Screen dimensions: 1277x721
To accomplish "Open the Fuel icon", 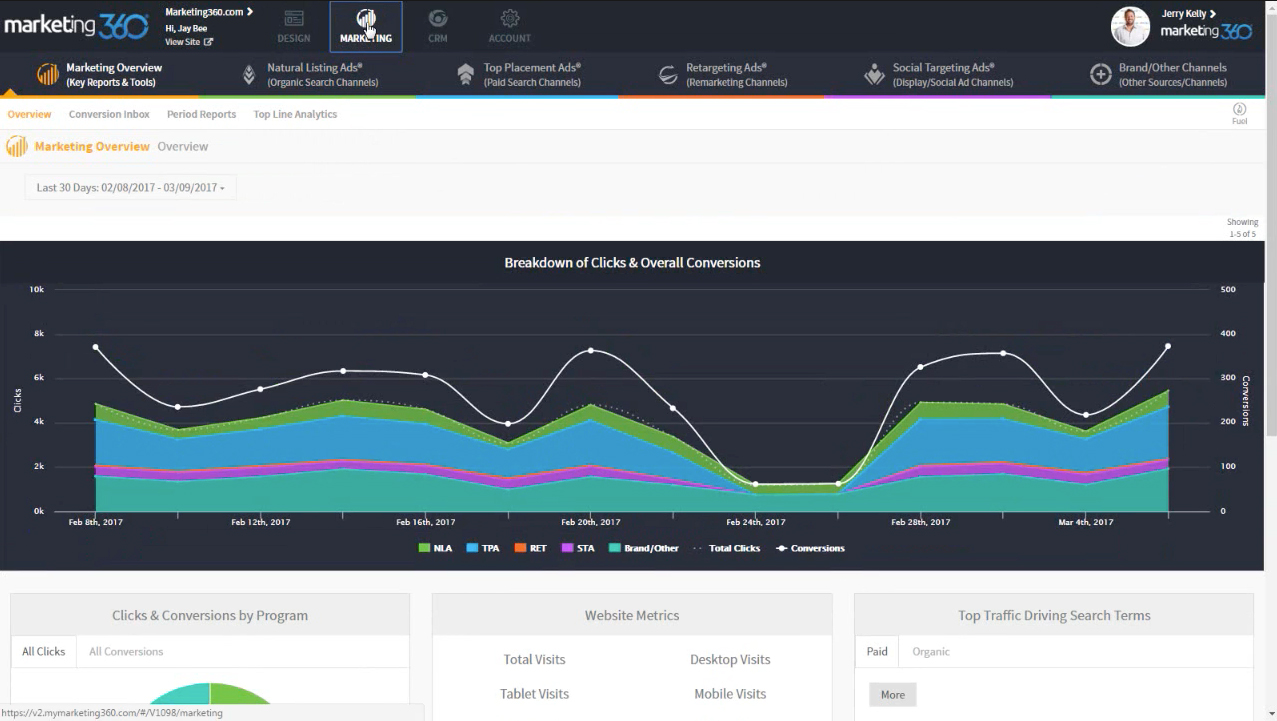I will point(1239,109).
